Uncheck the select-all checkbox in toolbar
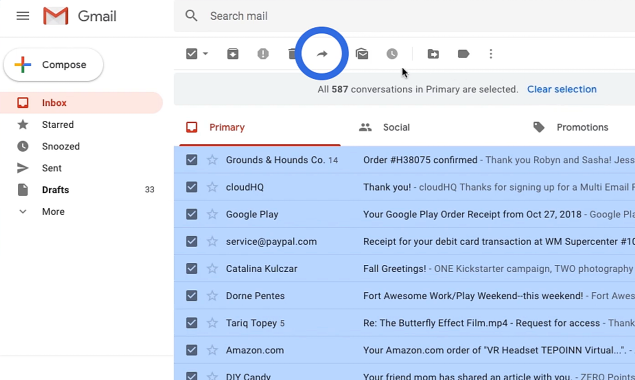This screenshot has height=380, width=635. 192,54
